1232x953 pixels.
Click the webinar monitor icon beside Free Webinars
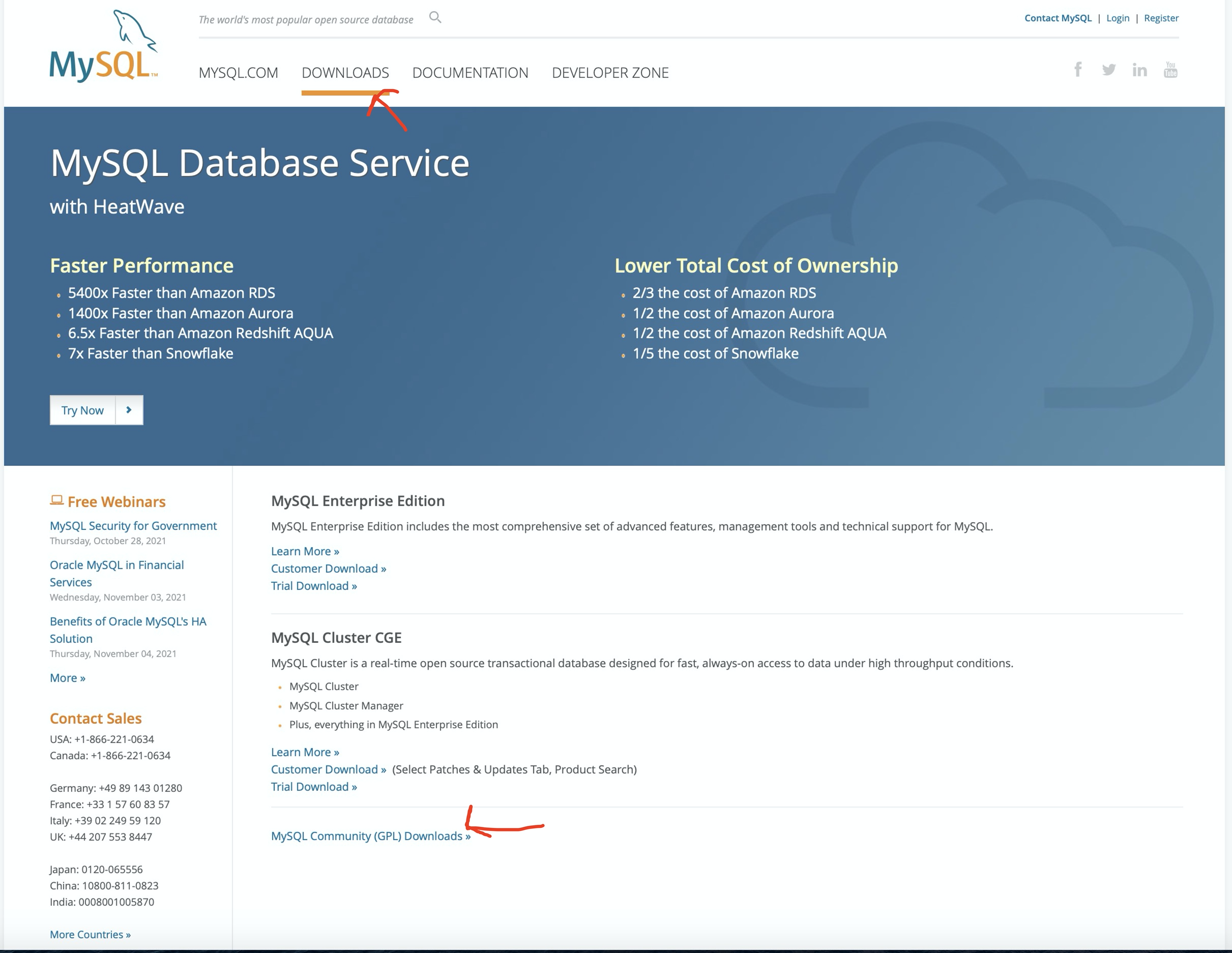[x=56, y=499]
